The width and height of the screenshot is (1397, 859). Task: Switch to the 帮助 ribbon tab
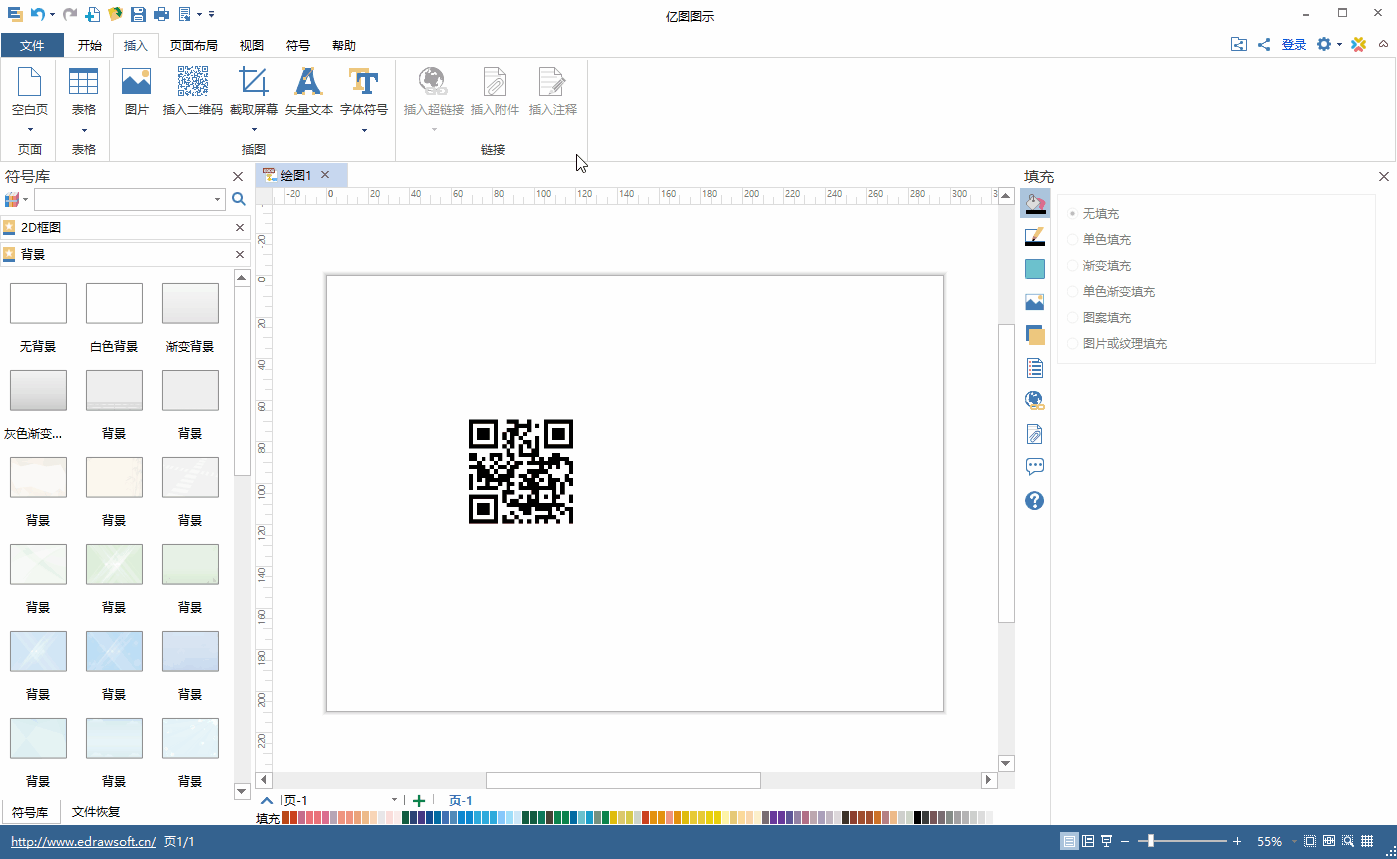[x=344, y=45]
